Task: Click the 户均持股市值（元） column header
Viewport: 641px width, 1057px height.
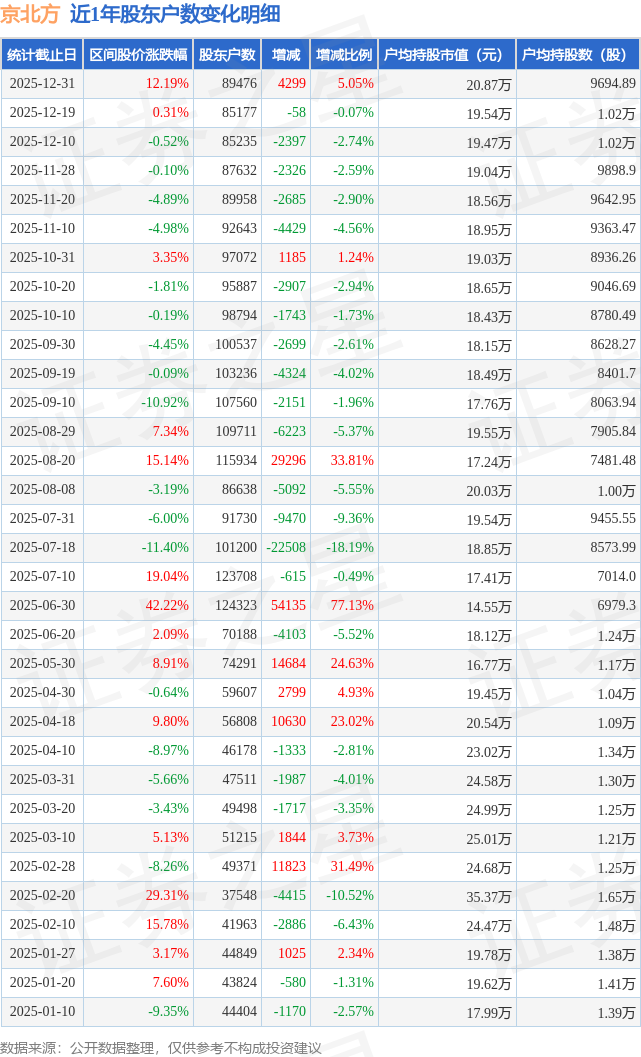Action: coord(446,55)
